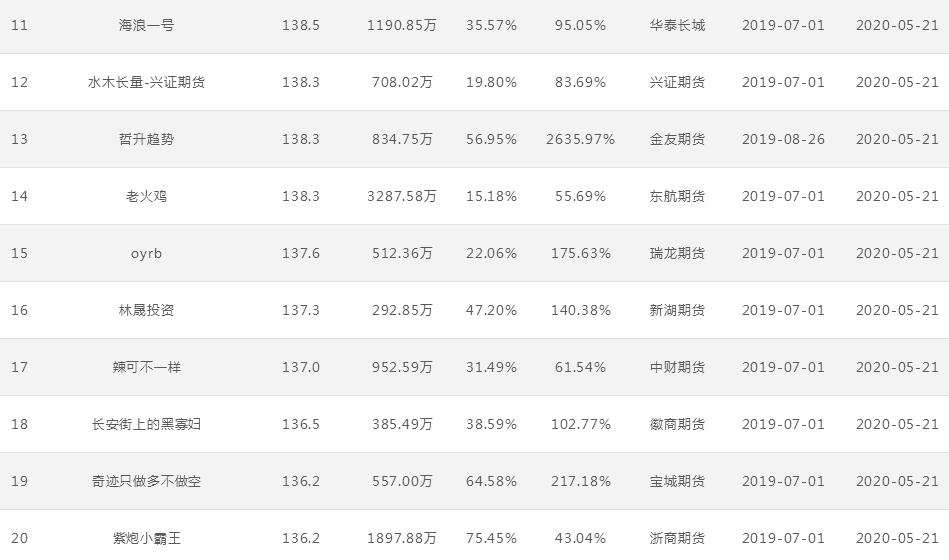Select the 哲升趋势 account name

(x=146, y=139)
